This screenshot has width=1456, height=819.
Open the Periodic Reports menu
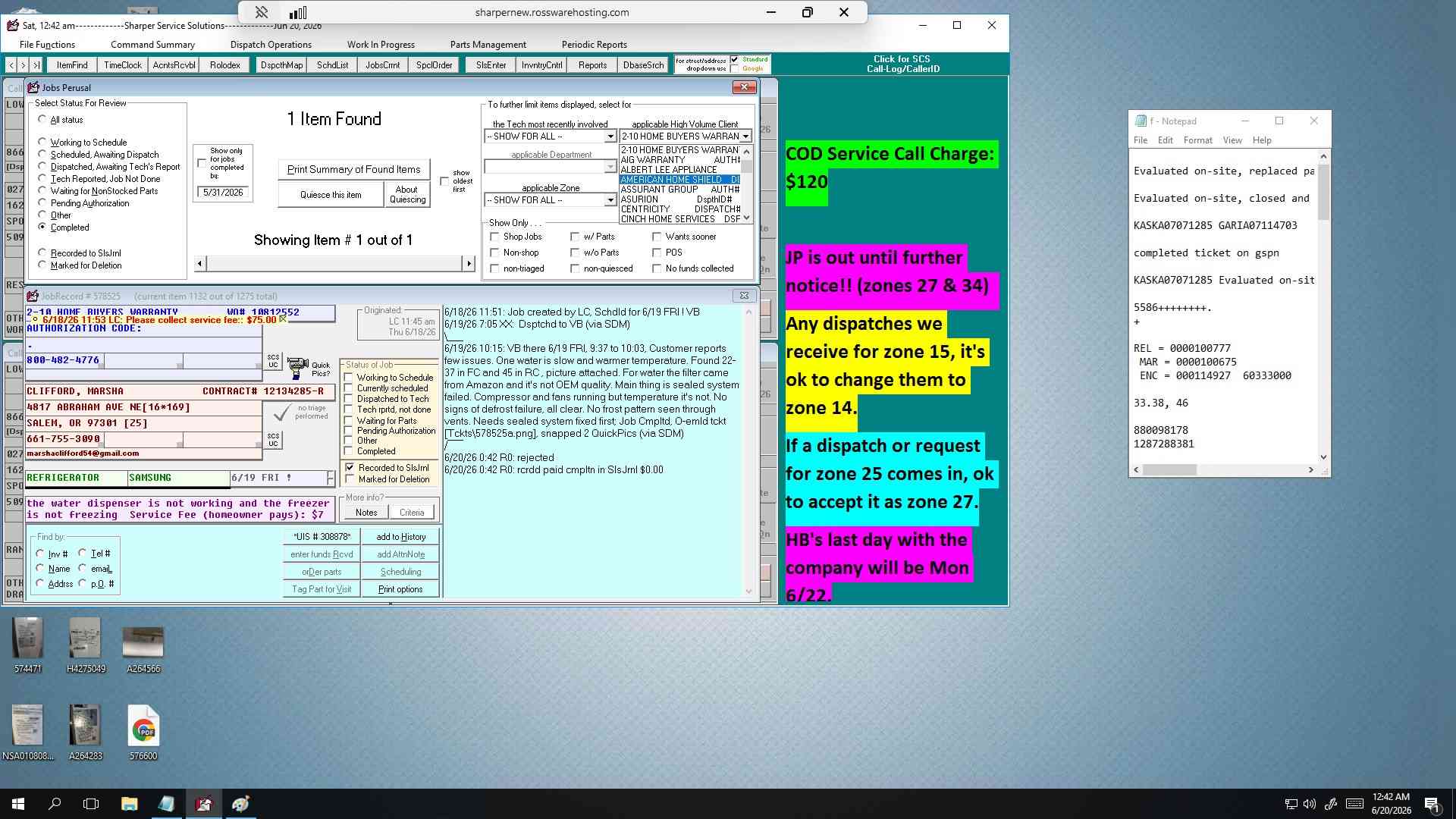[594, 45]
